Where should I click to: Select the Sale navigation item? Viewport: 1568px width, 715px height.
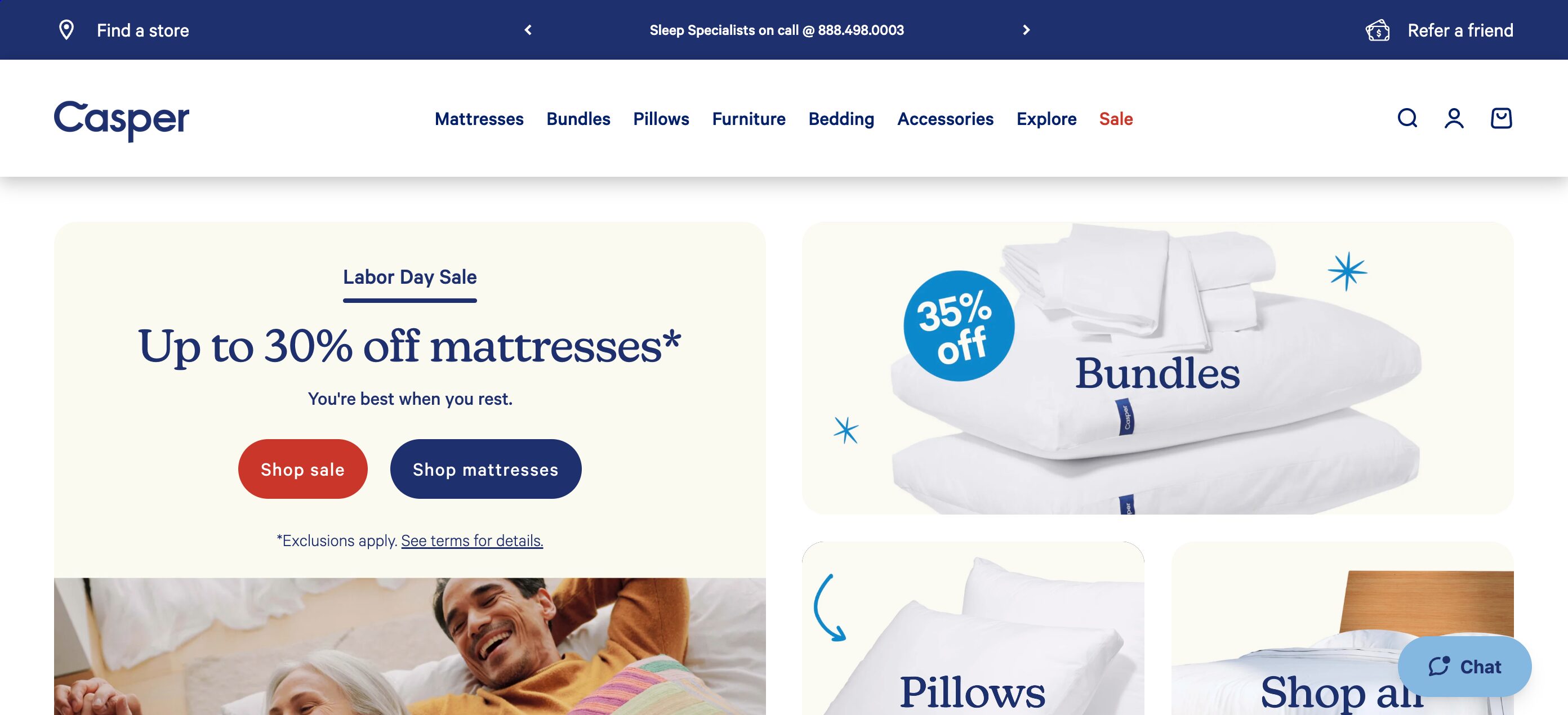tap(1116, 119)
